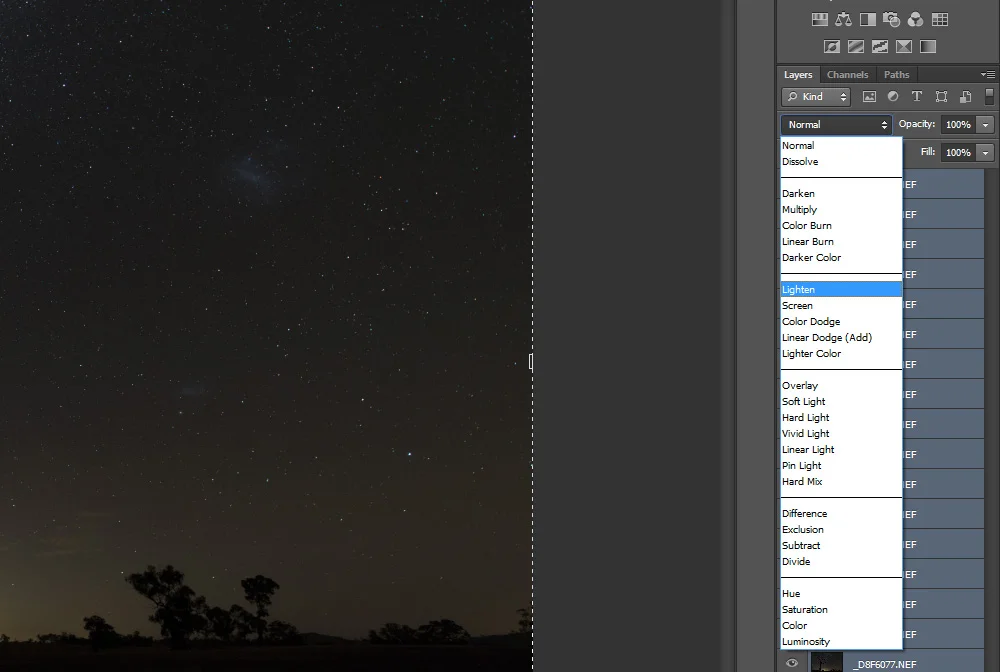Choose Hue blend mode
This screenshot has width=1000, height=672.
841,594
